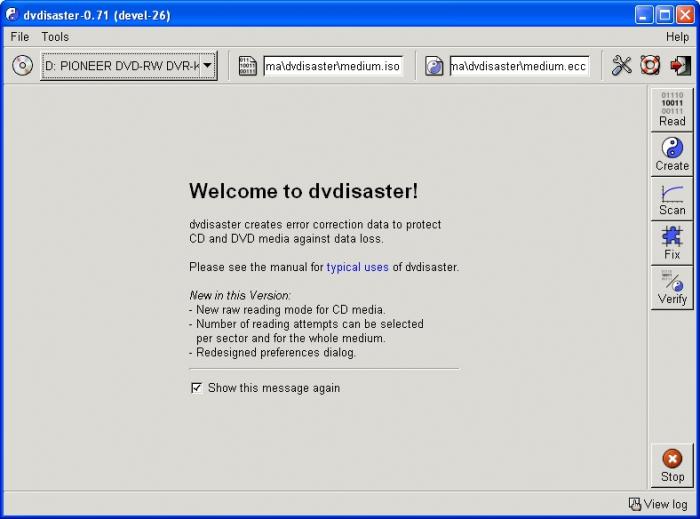Start the Scan medium action
This screenshot has width=700, height=519.
[x=672, y=199]
